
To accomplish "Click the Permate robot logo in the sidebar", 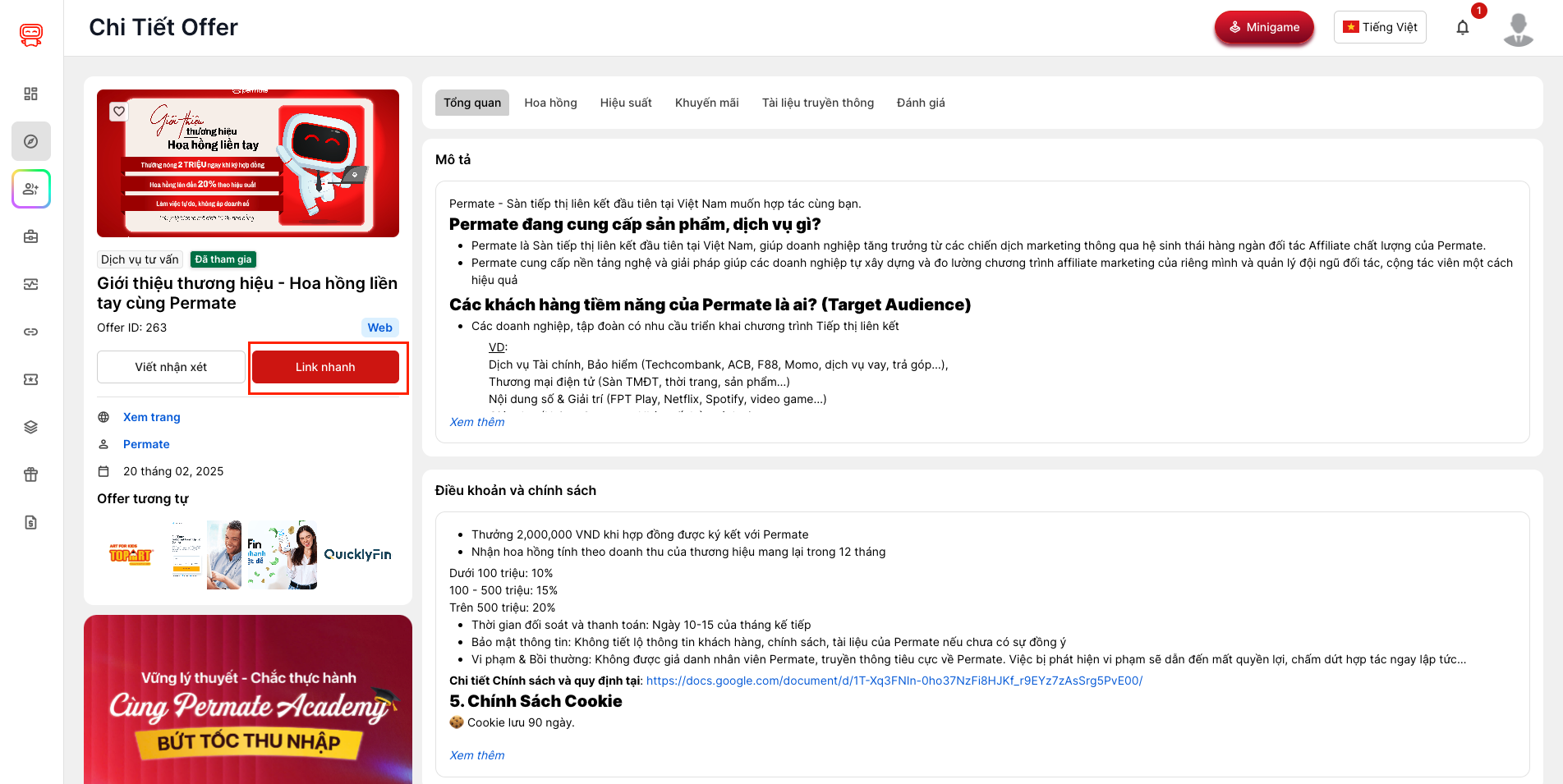I will coord(31,34).
